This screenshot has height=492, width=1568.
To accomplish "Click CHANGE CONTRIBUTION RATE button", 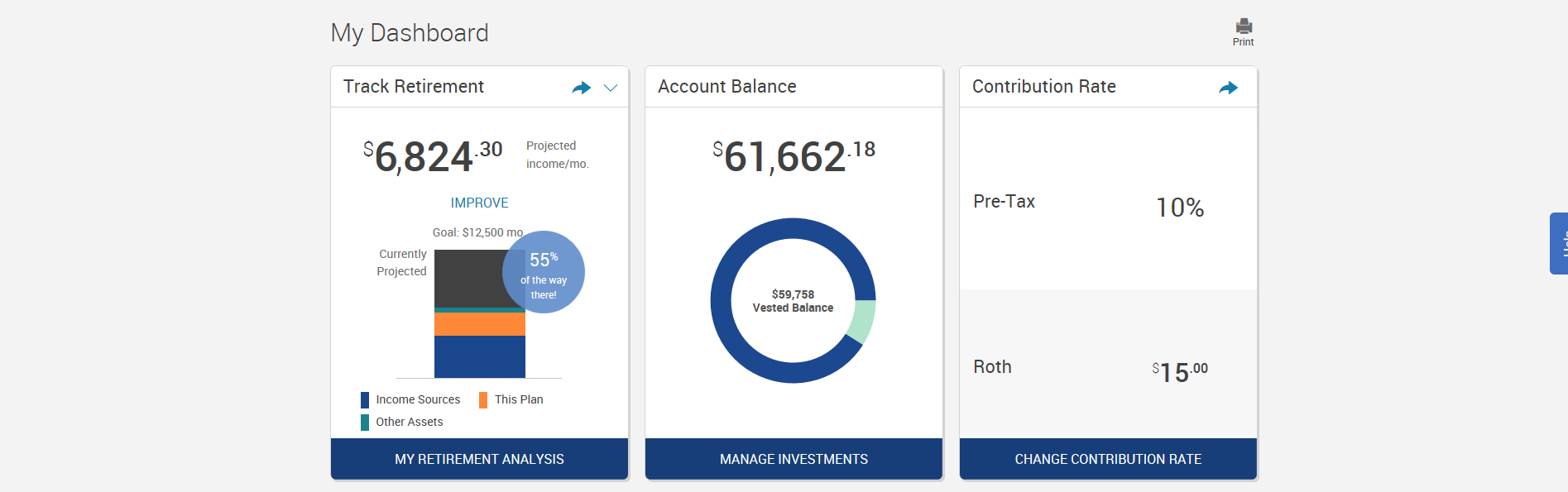I will coord(1108,459).
